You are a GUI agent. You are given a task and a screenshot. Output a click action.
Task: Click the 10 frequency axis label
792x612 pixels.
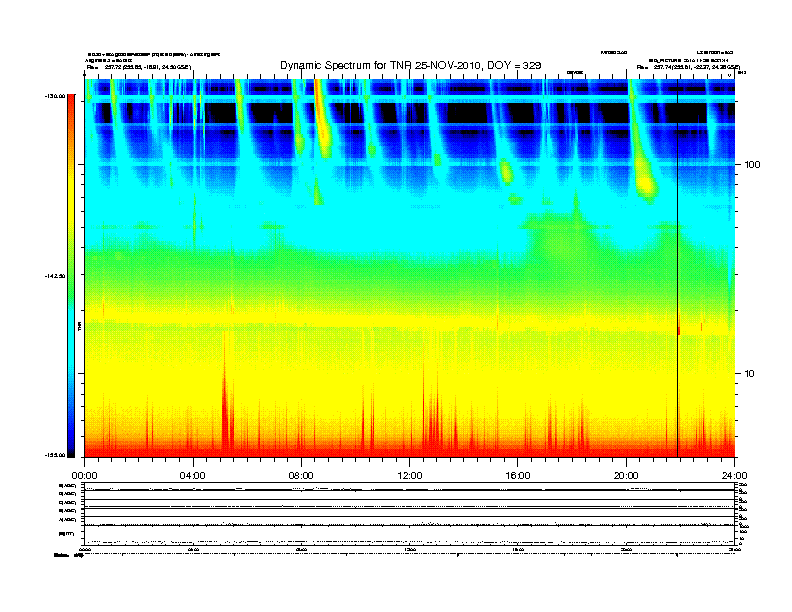[750, 374]
